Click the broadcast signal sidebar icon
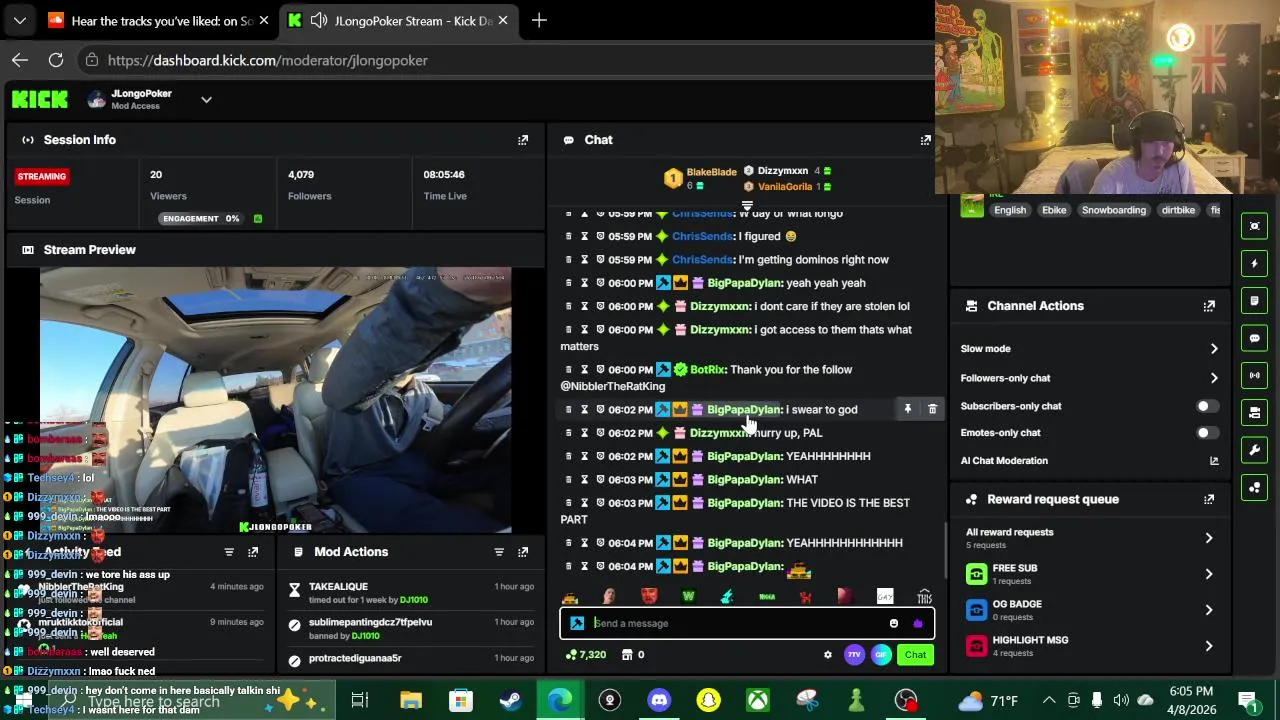This screenshot has height=720, width=1280. coord(1255,375)
